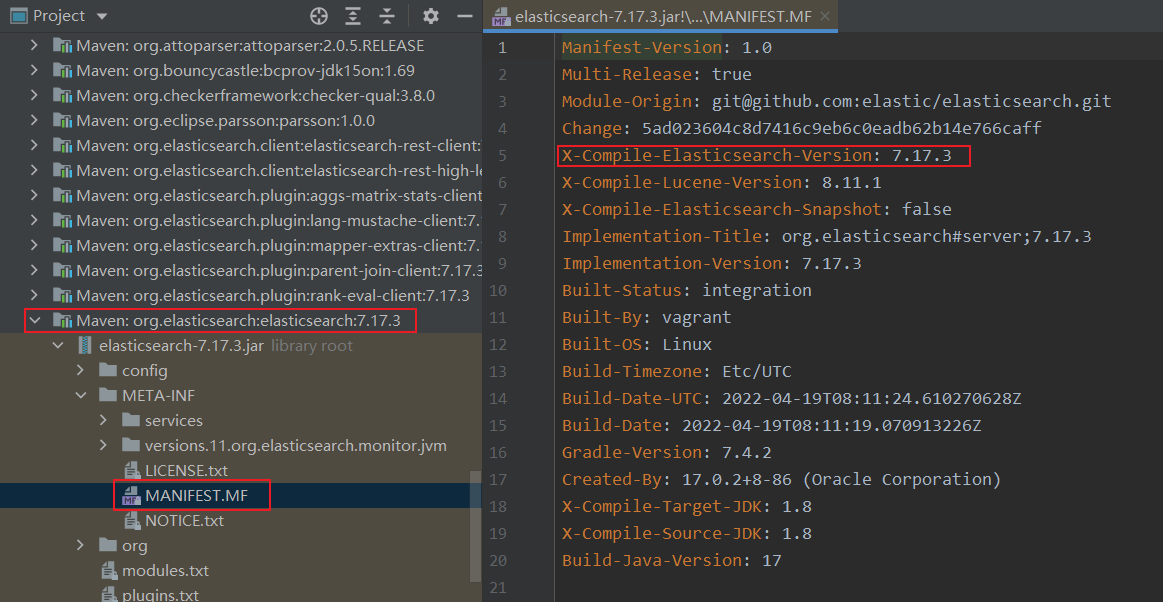1163x602 pixels.
Task: Open Project panel settings gear
Action: click(431, 16)
